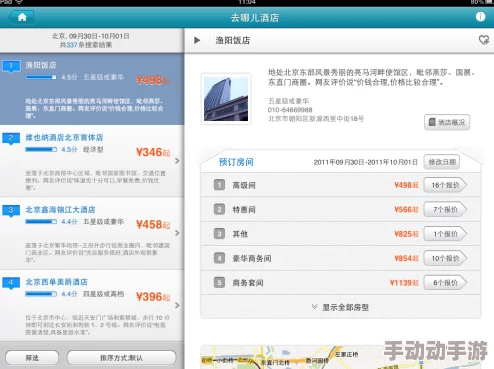Open 16个报价 for 高级间
The width and height of the screenshot is (494, 369).
point(445,185)
